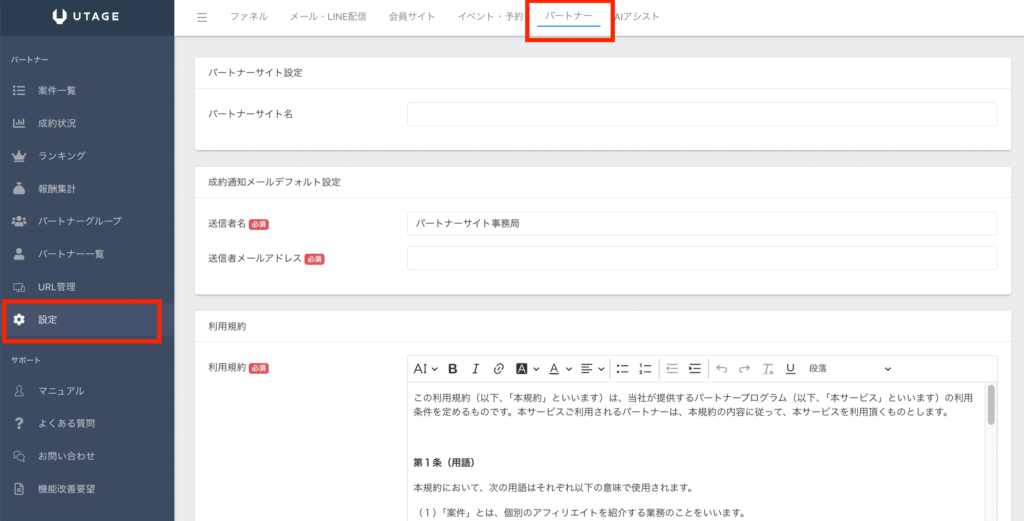The height and width of the screenshot is (521, 1024).
Task: Toggle italic formatting in editor
Action: [475, 369]
